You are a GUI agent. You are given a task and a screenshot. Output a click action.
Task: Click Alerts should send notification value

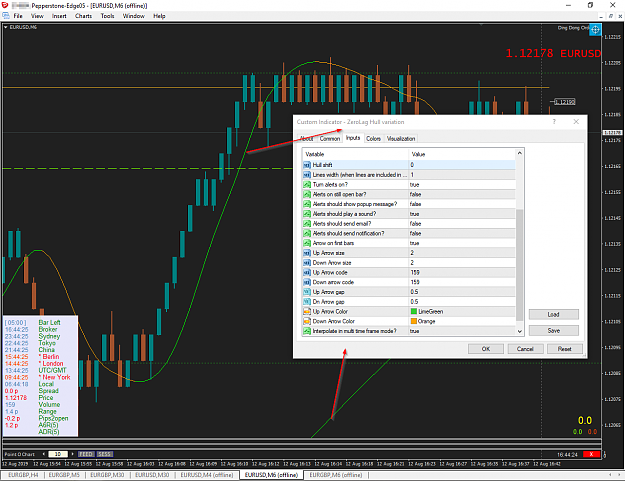point(462,233)
